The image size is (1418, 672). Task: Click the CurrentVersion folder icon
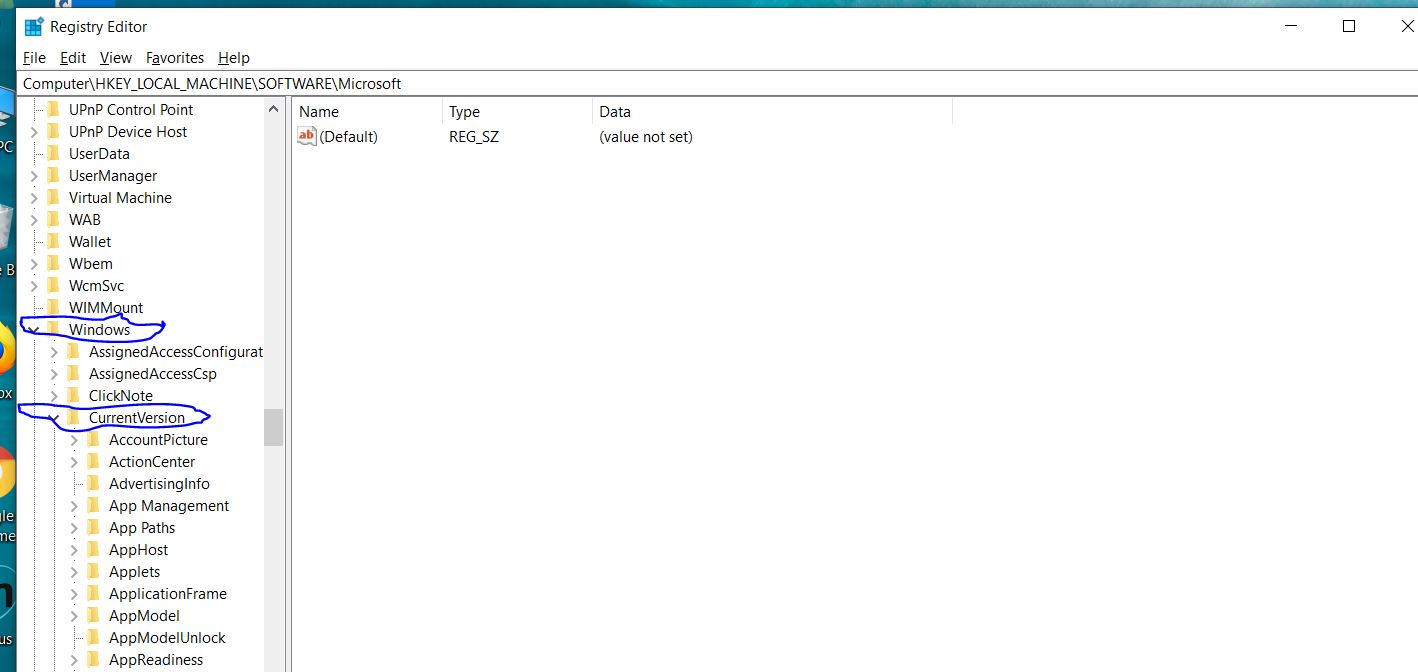(x=74, y=417)
